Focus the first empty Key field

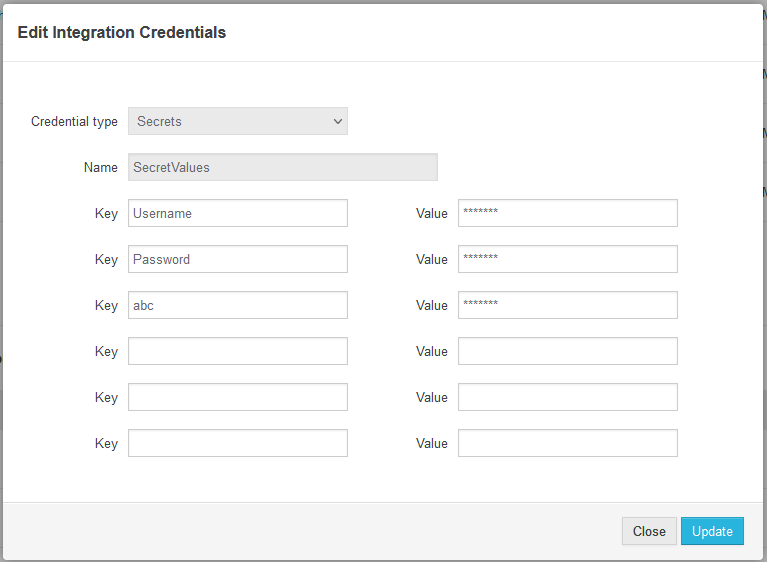pyautogui.click(x=237, y=351)
